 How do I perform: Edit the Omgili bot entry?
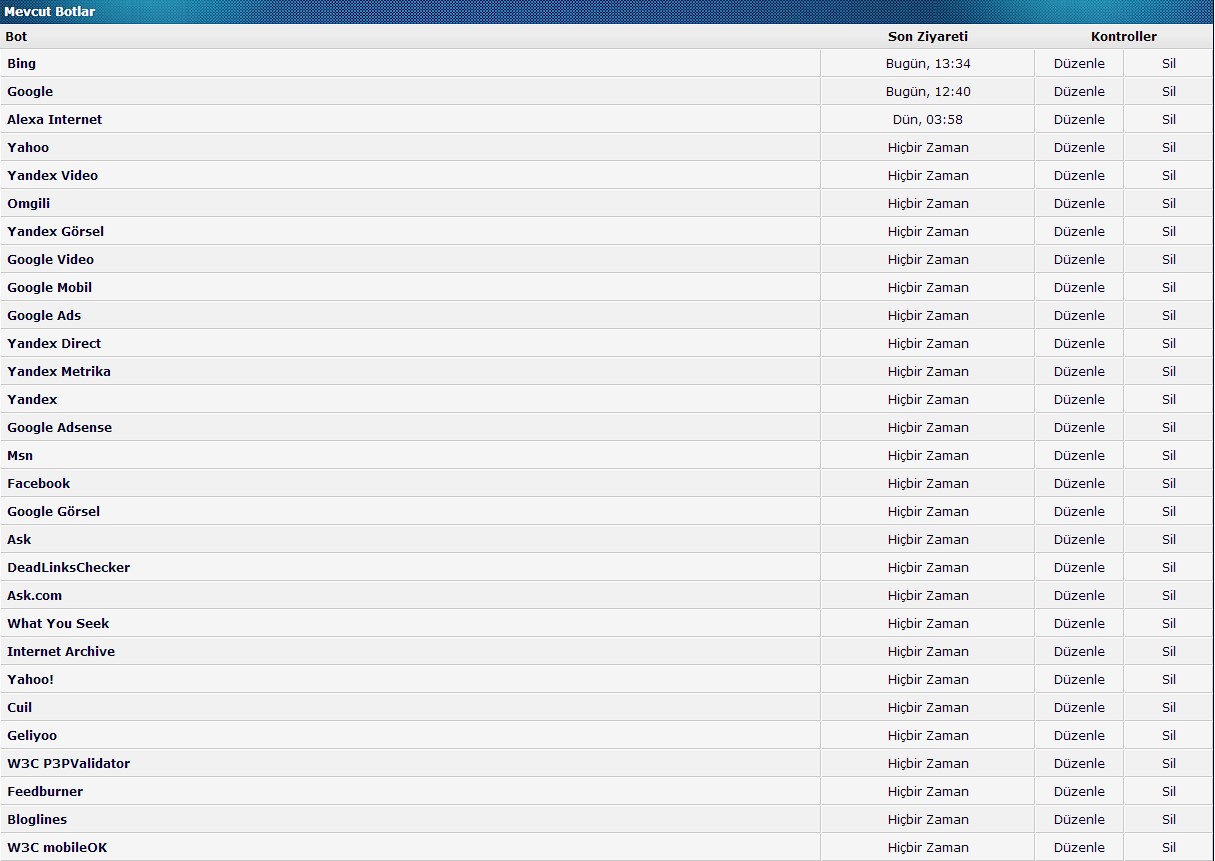tap(1079, 203)
